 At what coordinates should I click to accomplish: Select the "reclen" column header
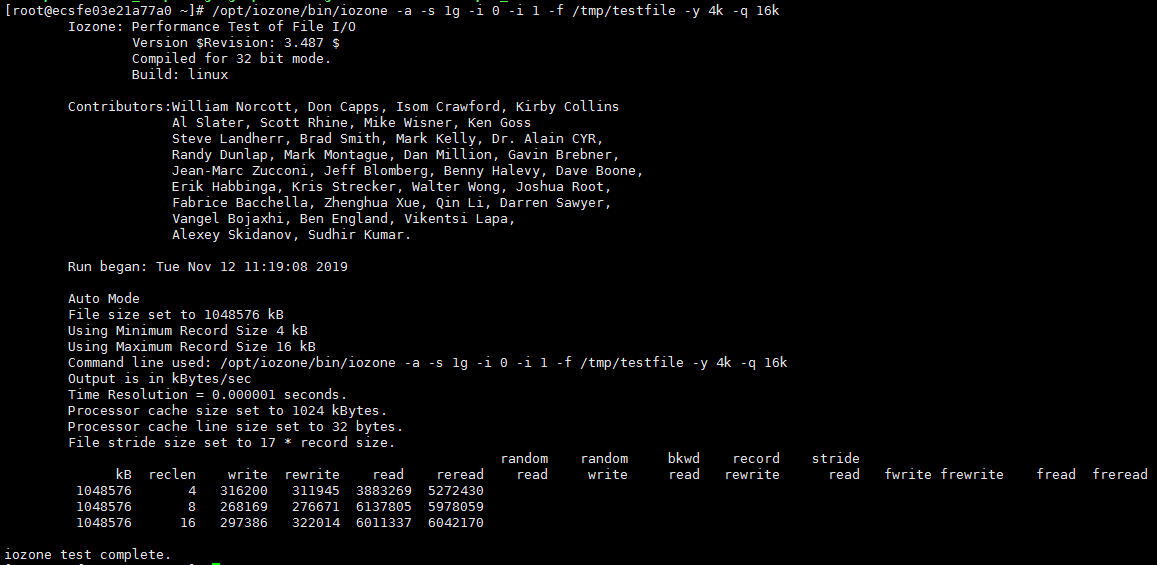click(x=172, y=474)
